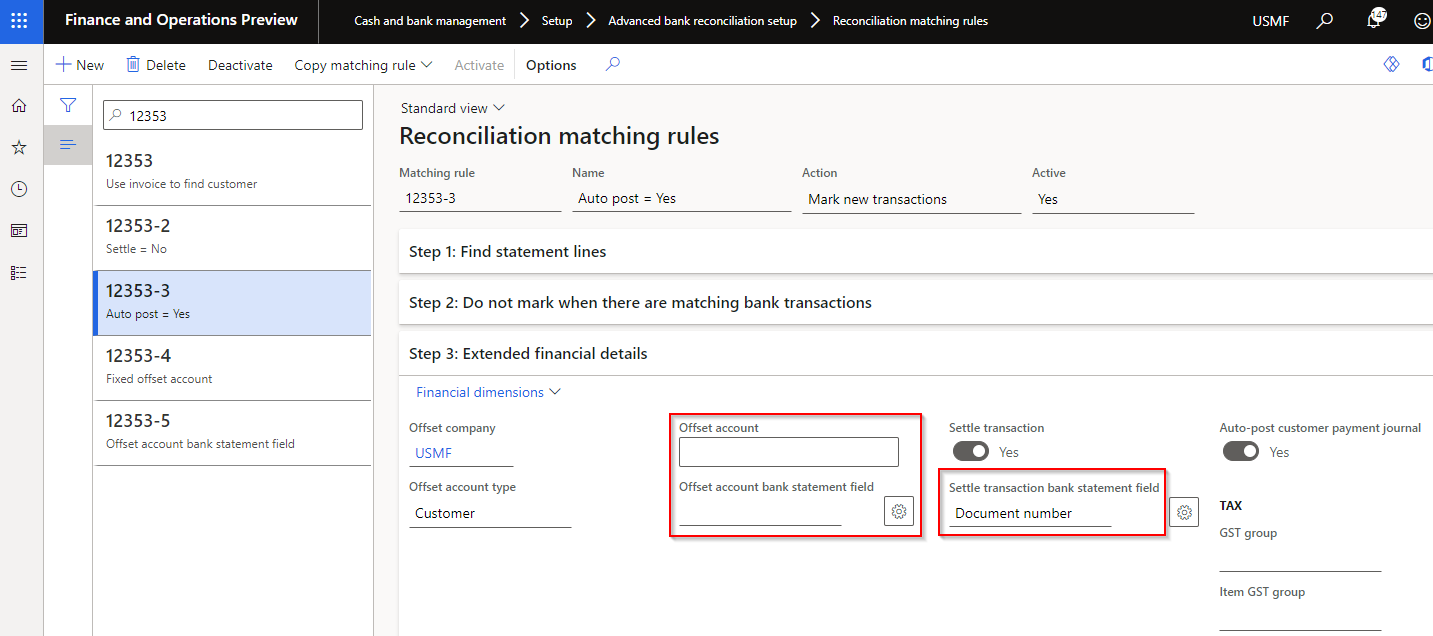Toggle the navigation pane hamburger menu
The width and height of the screenshot is (1433, 636).
point(18,65)
